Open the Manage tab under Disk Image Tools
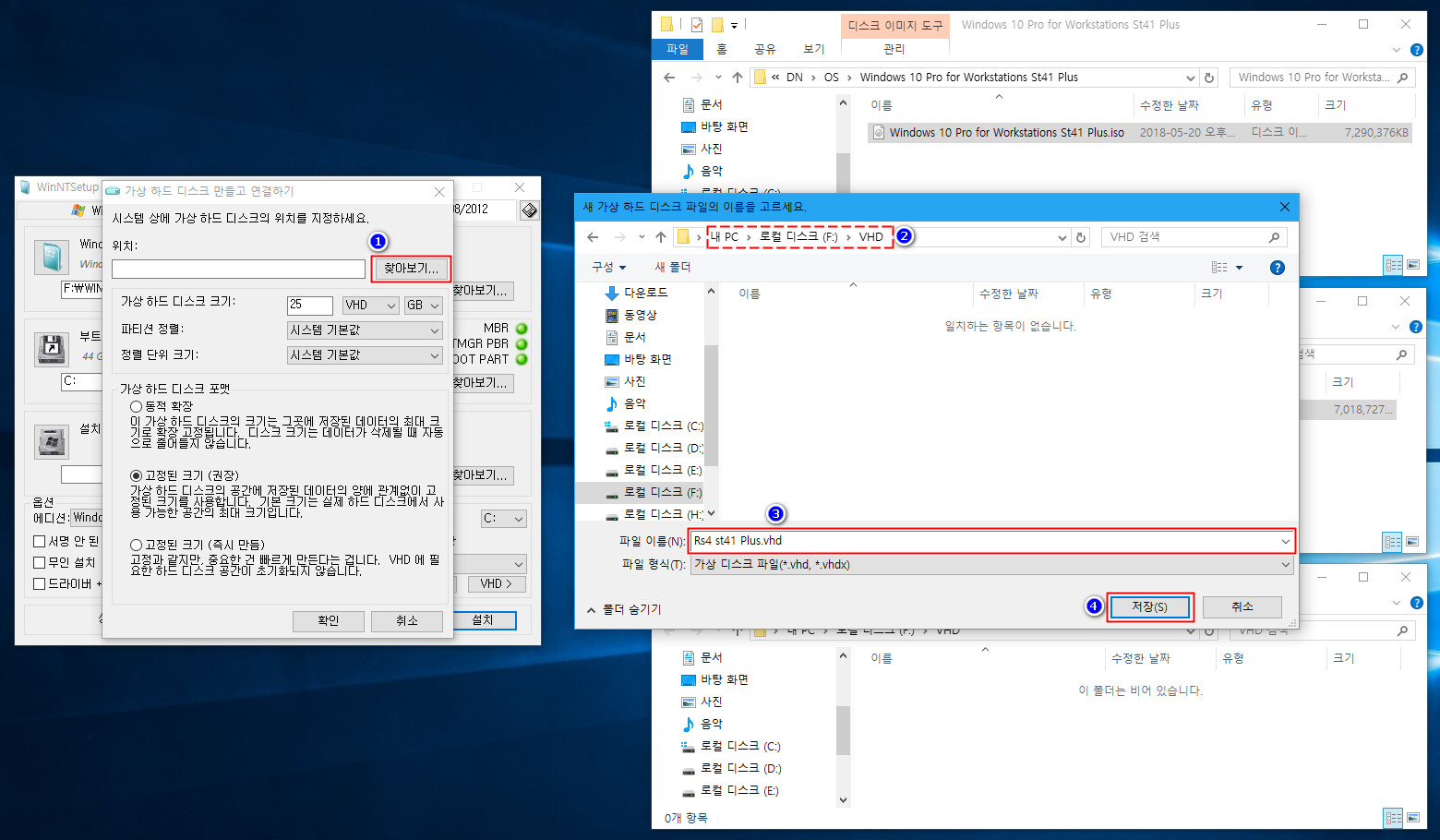 click(x=894, y=49)
